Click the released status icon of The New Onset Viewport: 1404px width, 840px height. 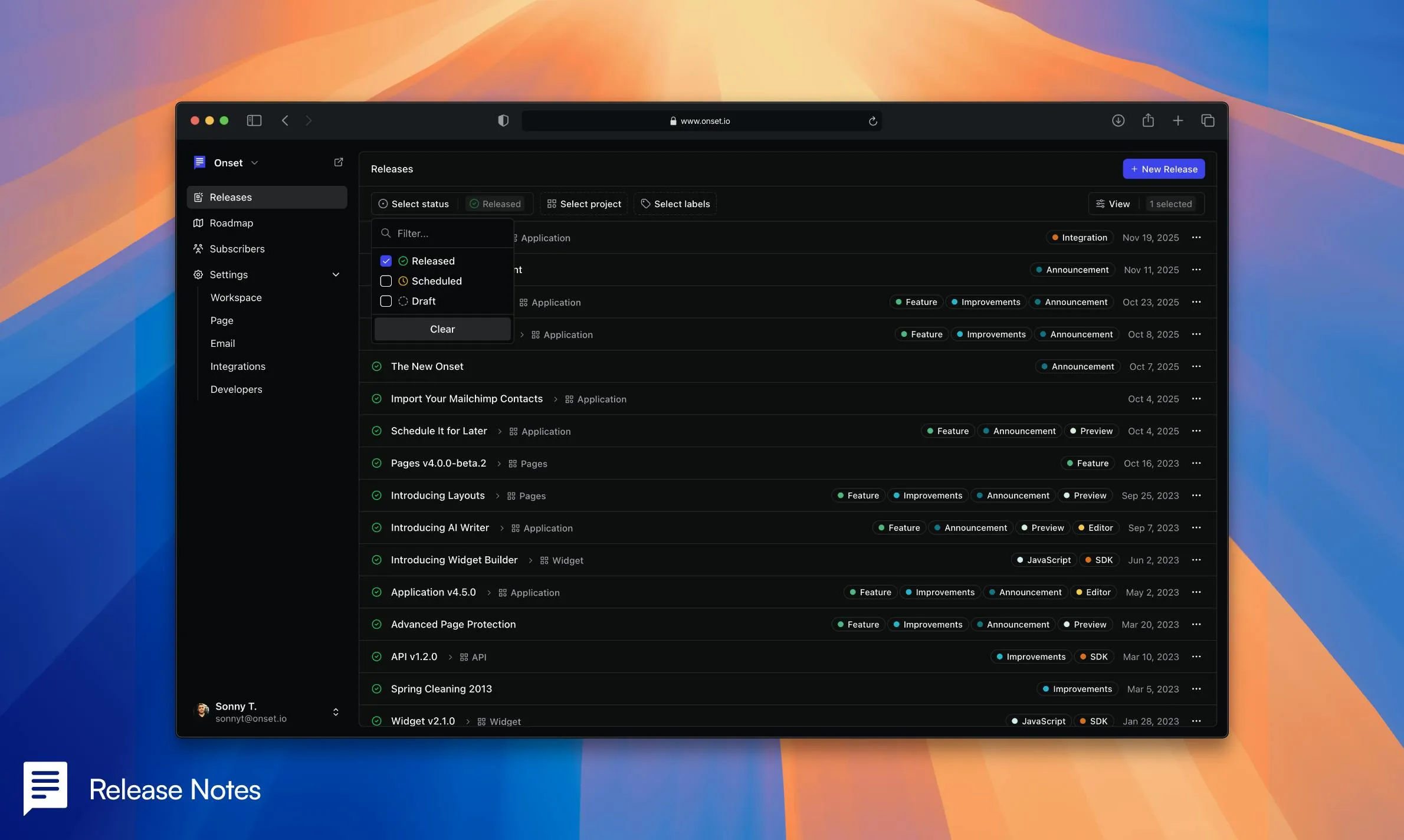coord(376,366)
